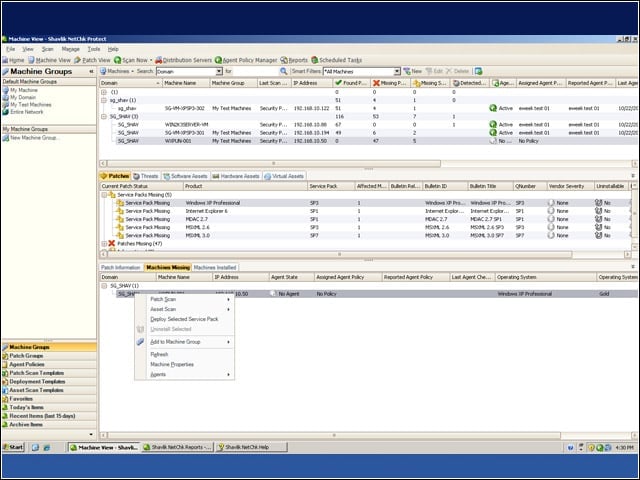Switch to the Threats tab
Viewport: 640px width, 480px height.
[x=146, y=176]
